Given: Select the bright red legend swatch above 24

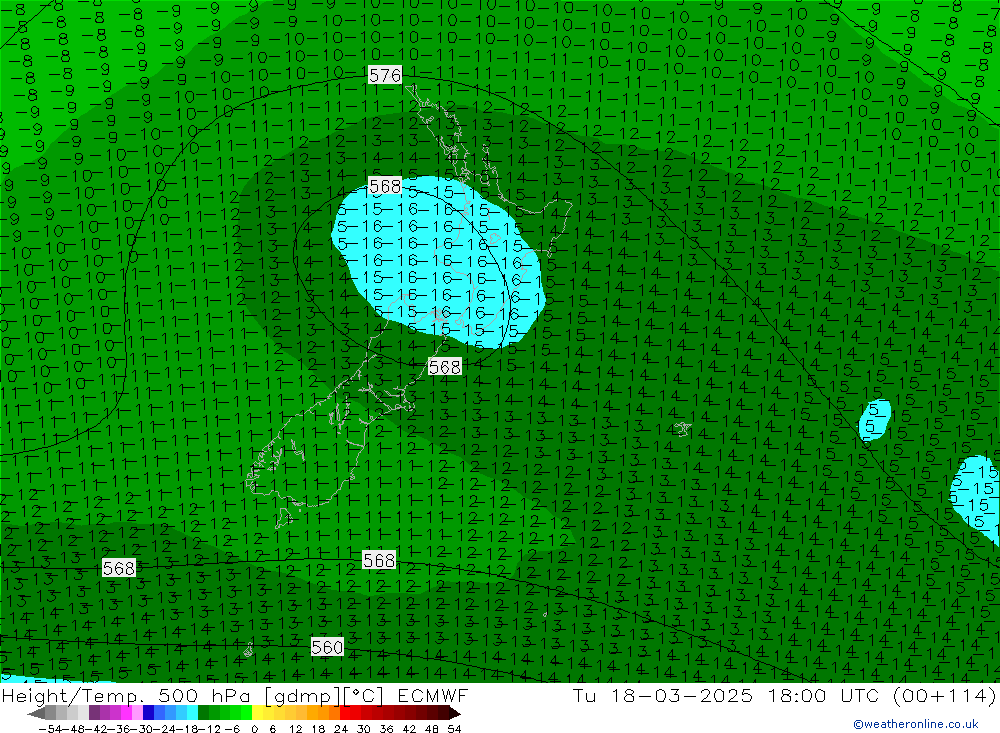Looking at the screenshot, I should tap(345, 713).
